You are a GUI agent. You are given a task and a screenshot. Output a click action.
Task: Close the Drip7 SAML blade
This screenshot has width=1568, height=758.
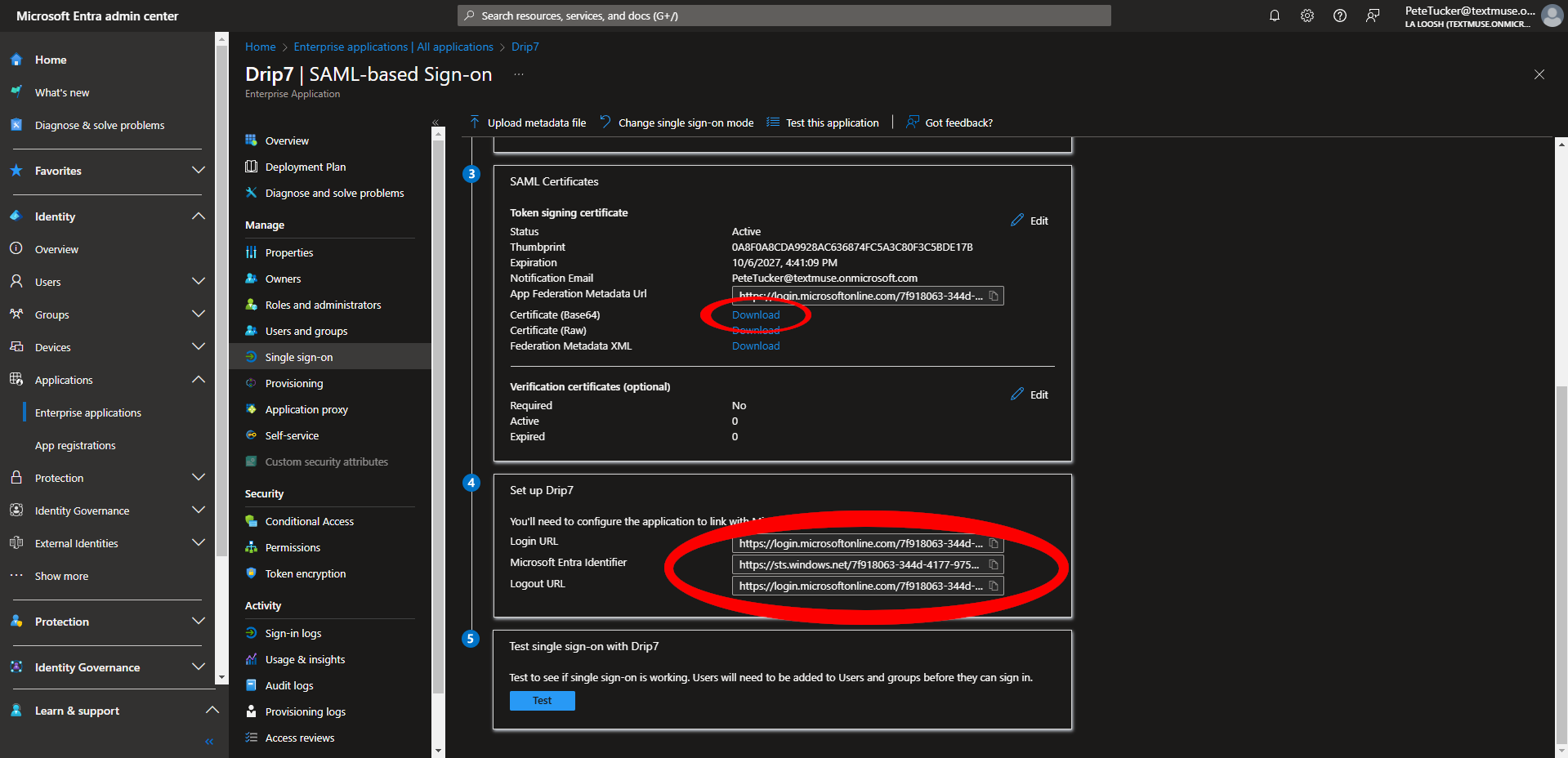[x=1539, y=74]
